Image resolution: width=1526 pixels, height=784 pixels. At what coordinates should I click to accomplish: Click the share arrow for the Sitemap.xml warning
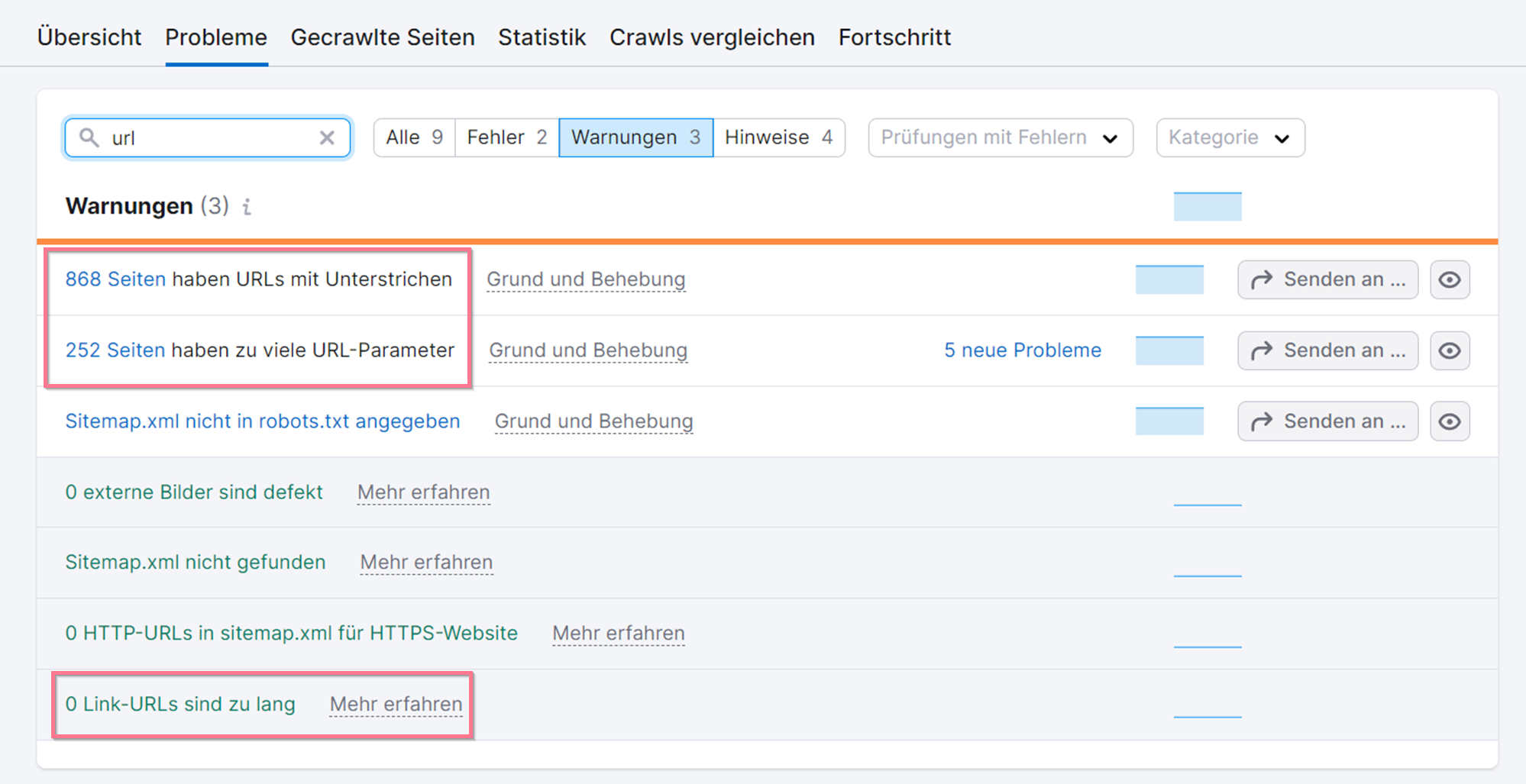[1263, 421]
